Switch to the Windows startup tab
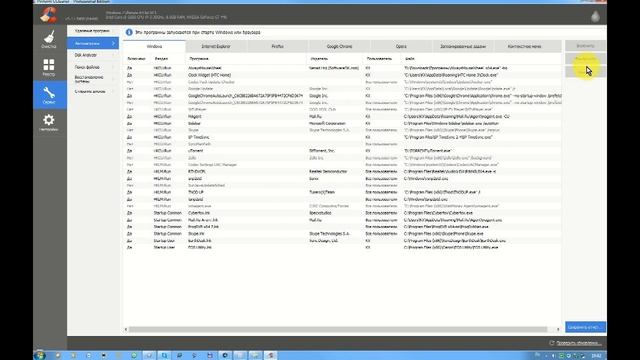 (x=154, y=47)
